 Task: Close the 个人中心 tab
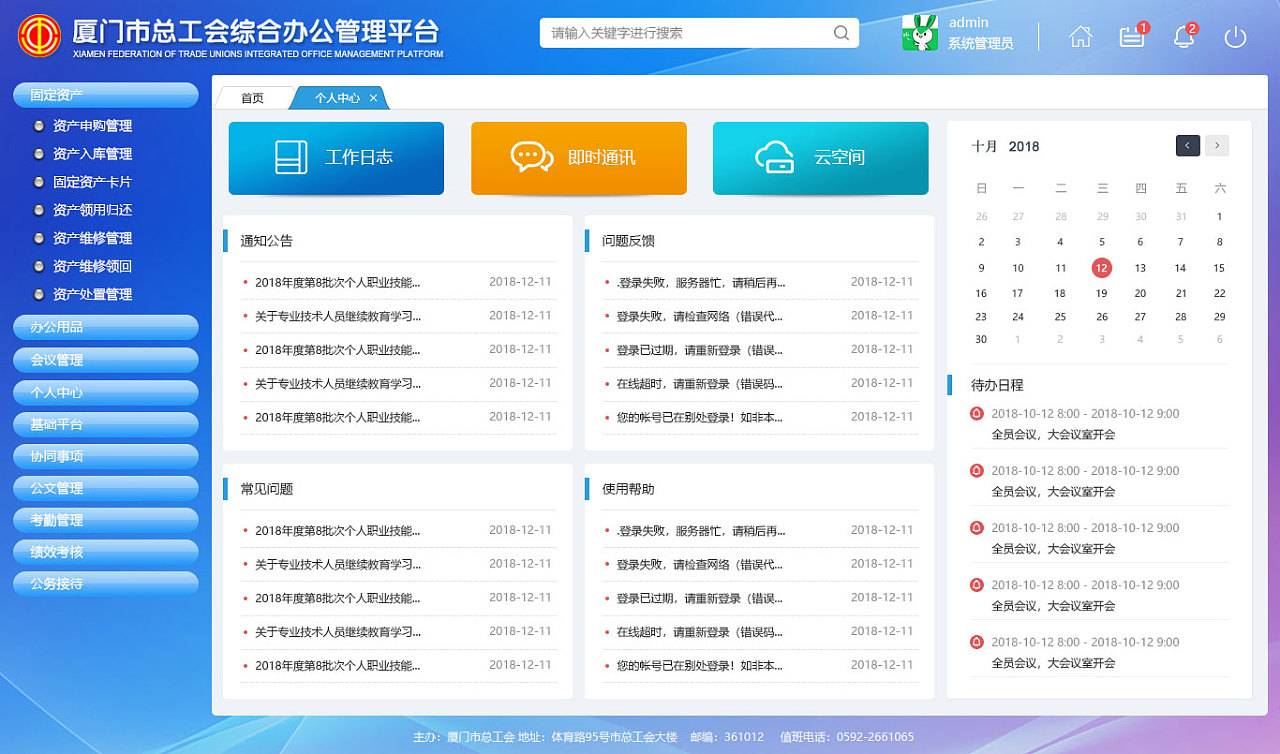point(373,98)
